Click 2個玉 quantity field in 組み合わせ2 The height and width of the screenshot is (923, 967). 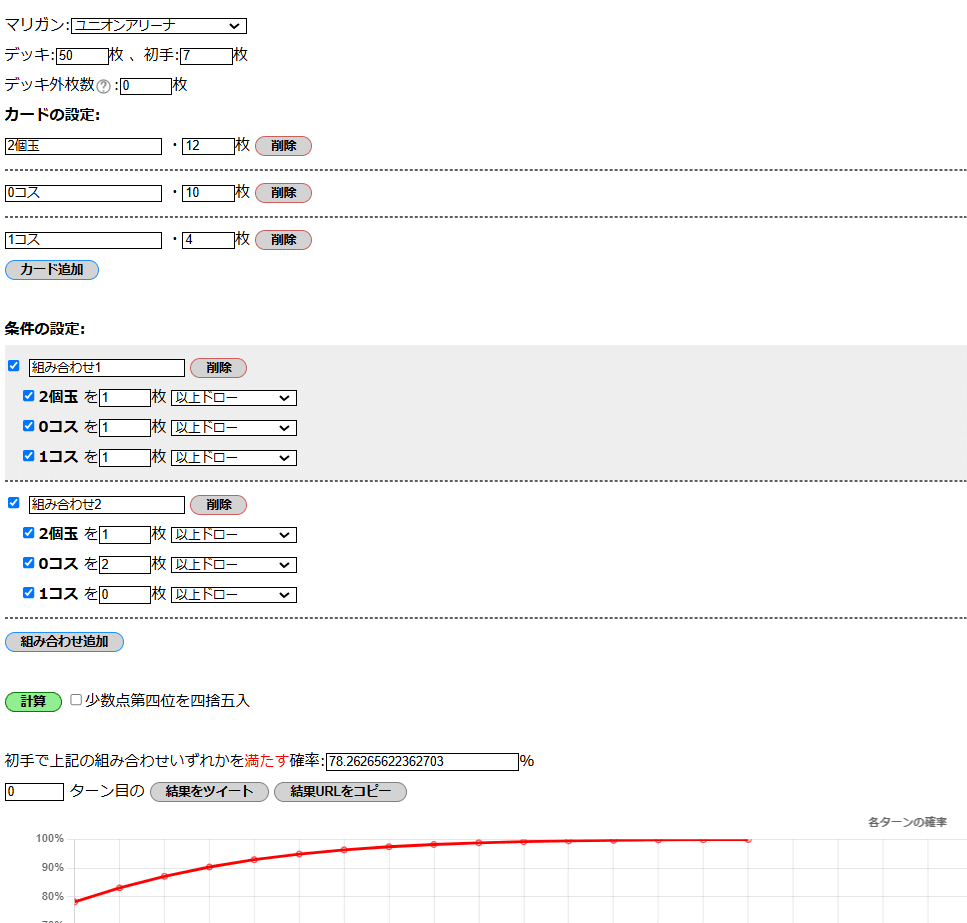click(125, 535)
